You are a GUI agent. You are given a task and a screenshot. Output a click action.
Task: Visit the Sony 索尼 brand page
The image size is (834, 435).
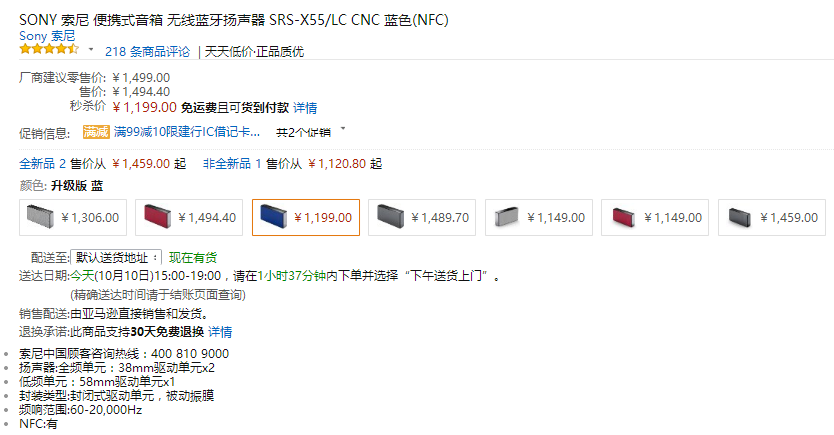(x=47, y=36)
